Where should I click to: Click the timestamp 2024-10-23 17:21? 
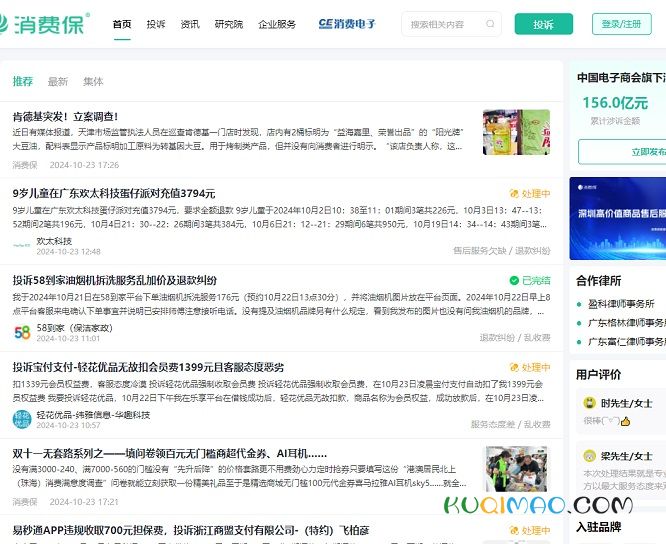84,502
